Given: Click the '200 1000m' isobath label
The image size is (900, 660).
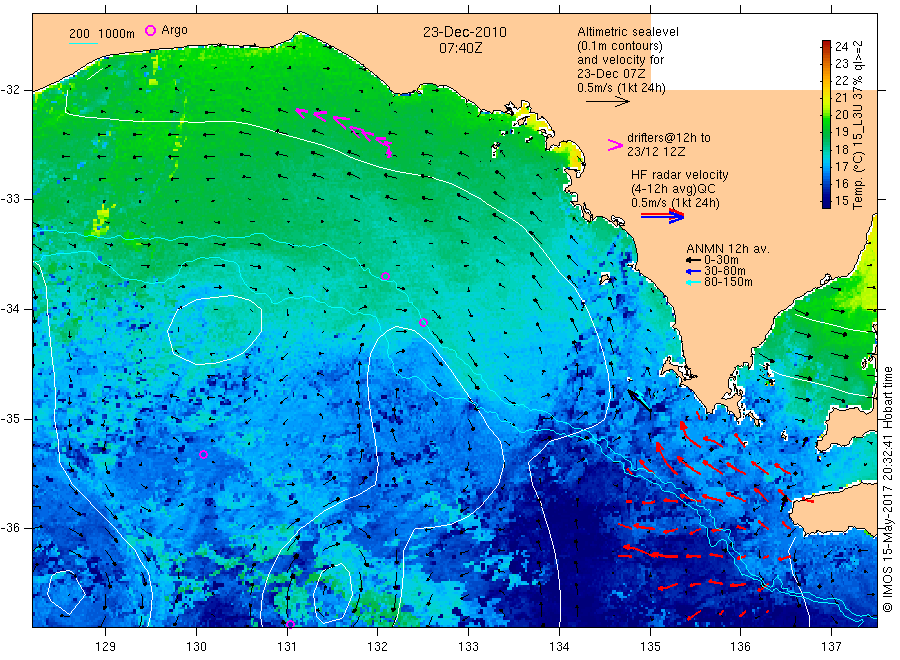Looking at the screenshot, I should point(102,34).
